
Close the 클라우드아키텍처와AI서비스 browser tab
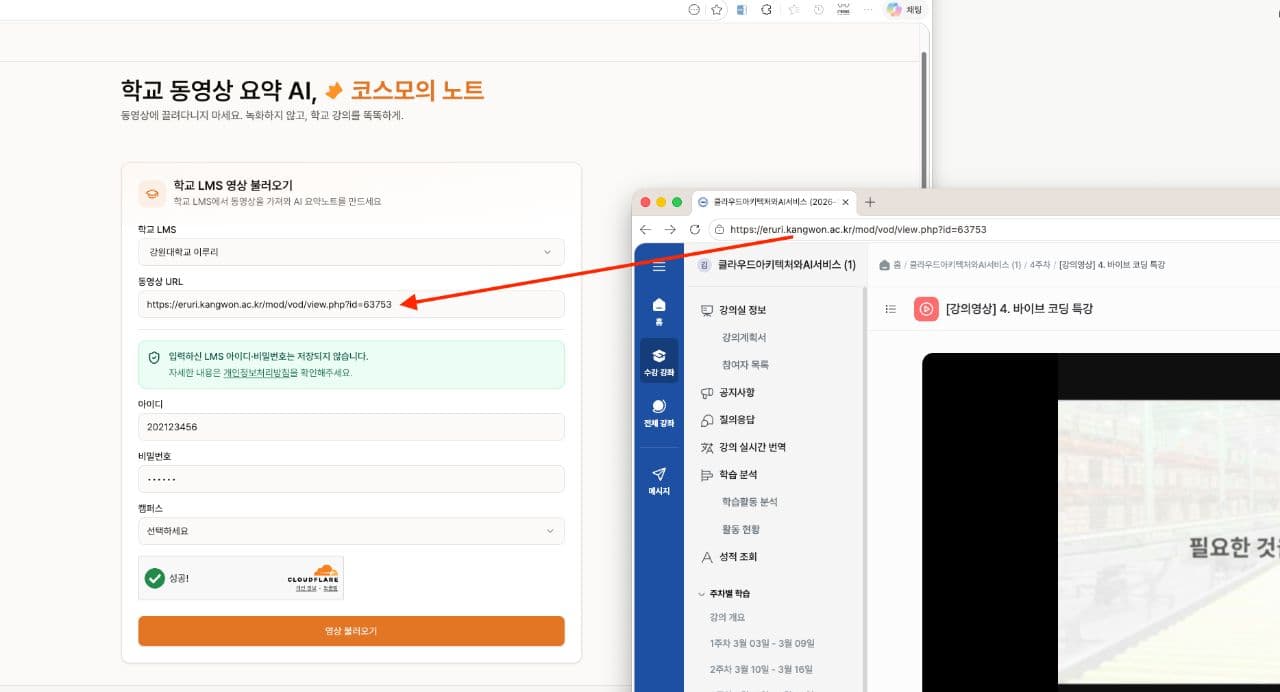[x=845, y=202]
